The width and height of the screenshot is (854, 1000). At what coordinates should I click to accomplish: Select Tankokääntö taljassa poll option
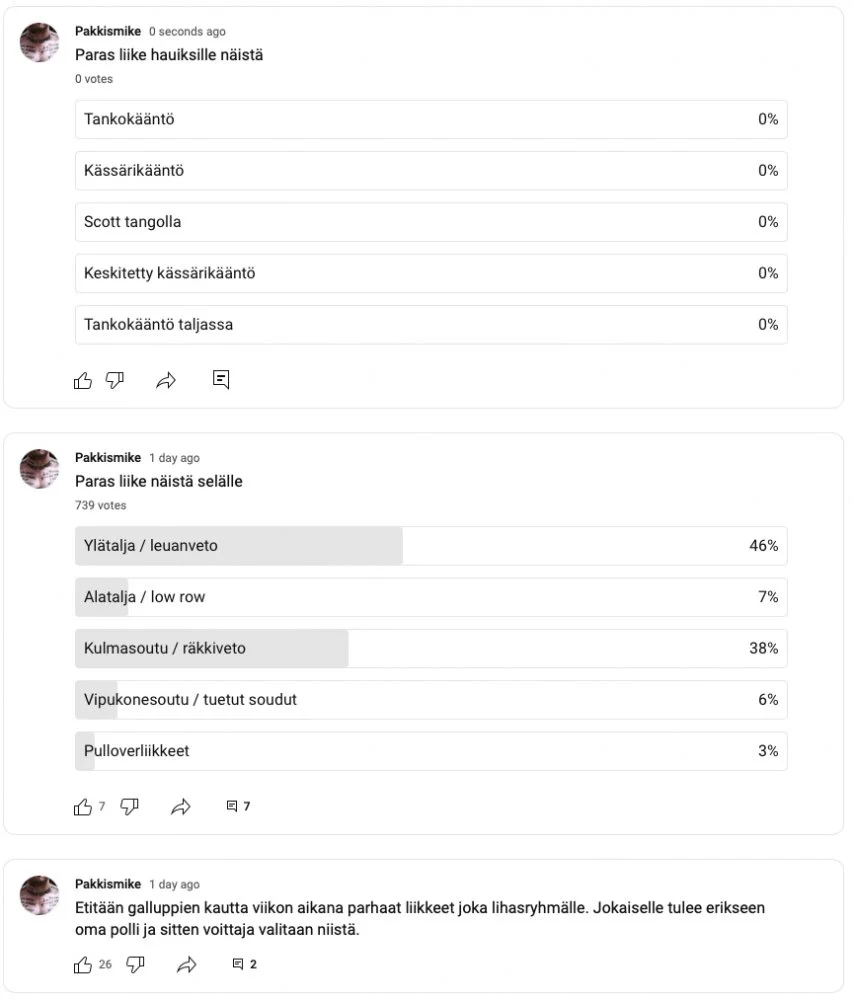(431, 324)
